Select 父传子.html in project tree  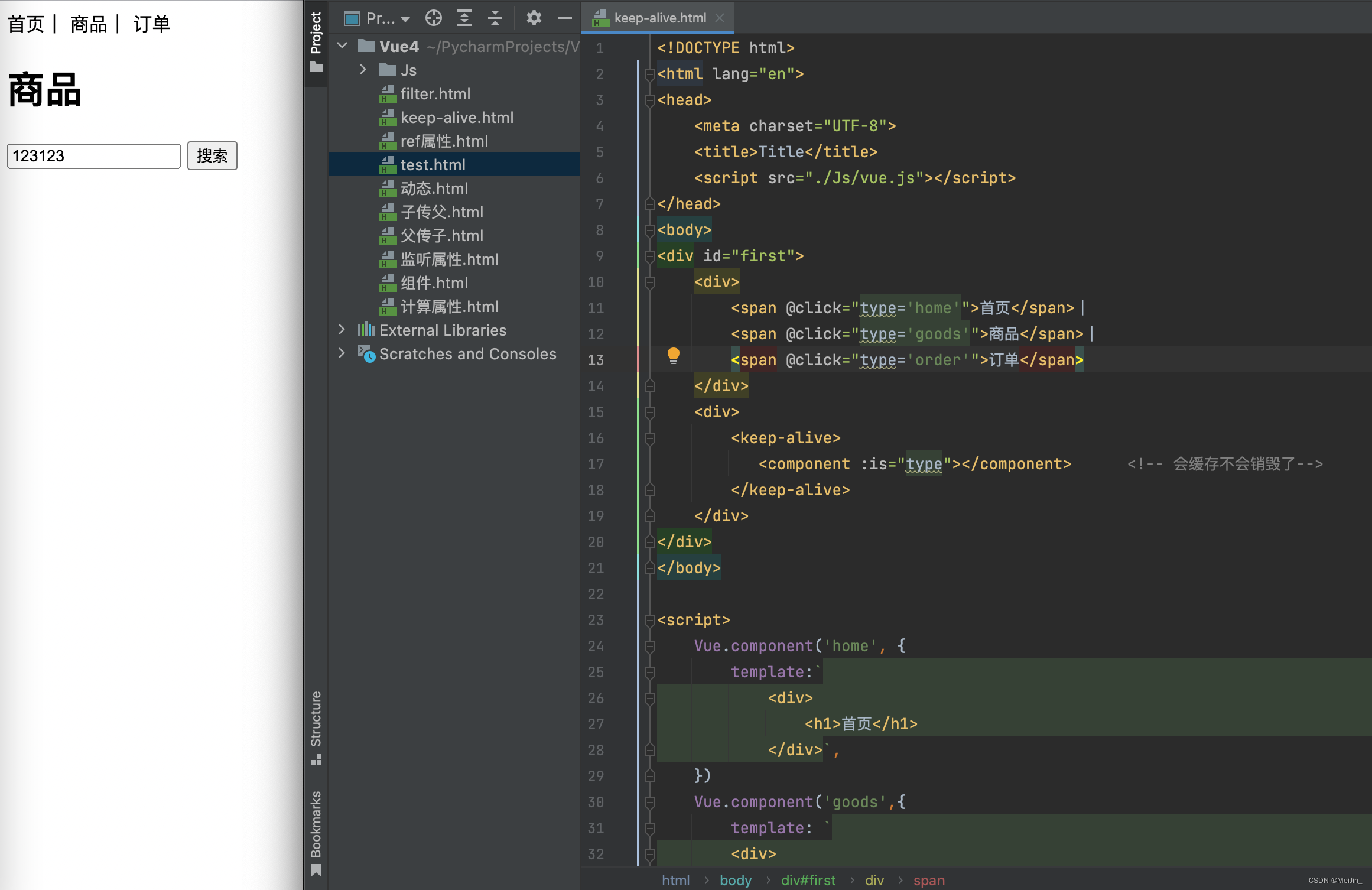point(442,236)
